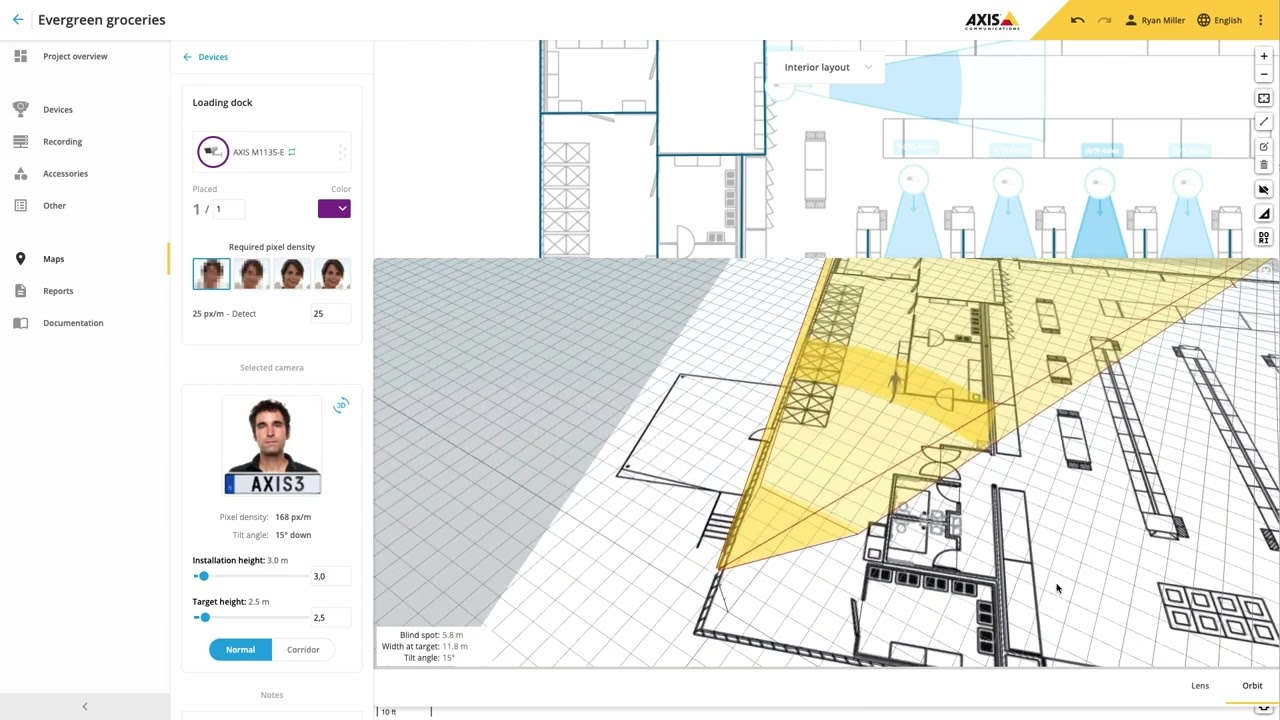Open the purple Color dropdown

click(334, 208)
